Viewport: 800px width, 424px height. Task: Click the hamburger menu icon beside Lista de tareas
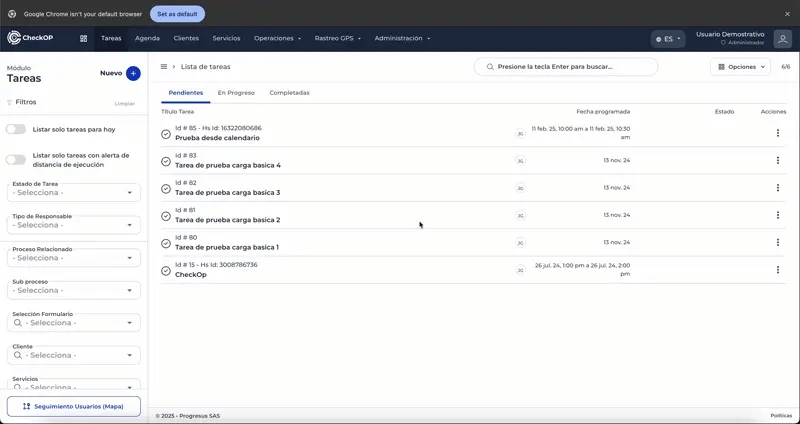(x=164, y=67)
